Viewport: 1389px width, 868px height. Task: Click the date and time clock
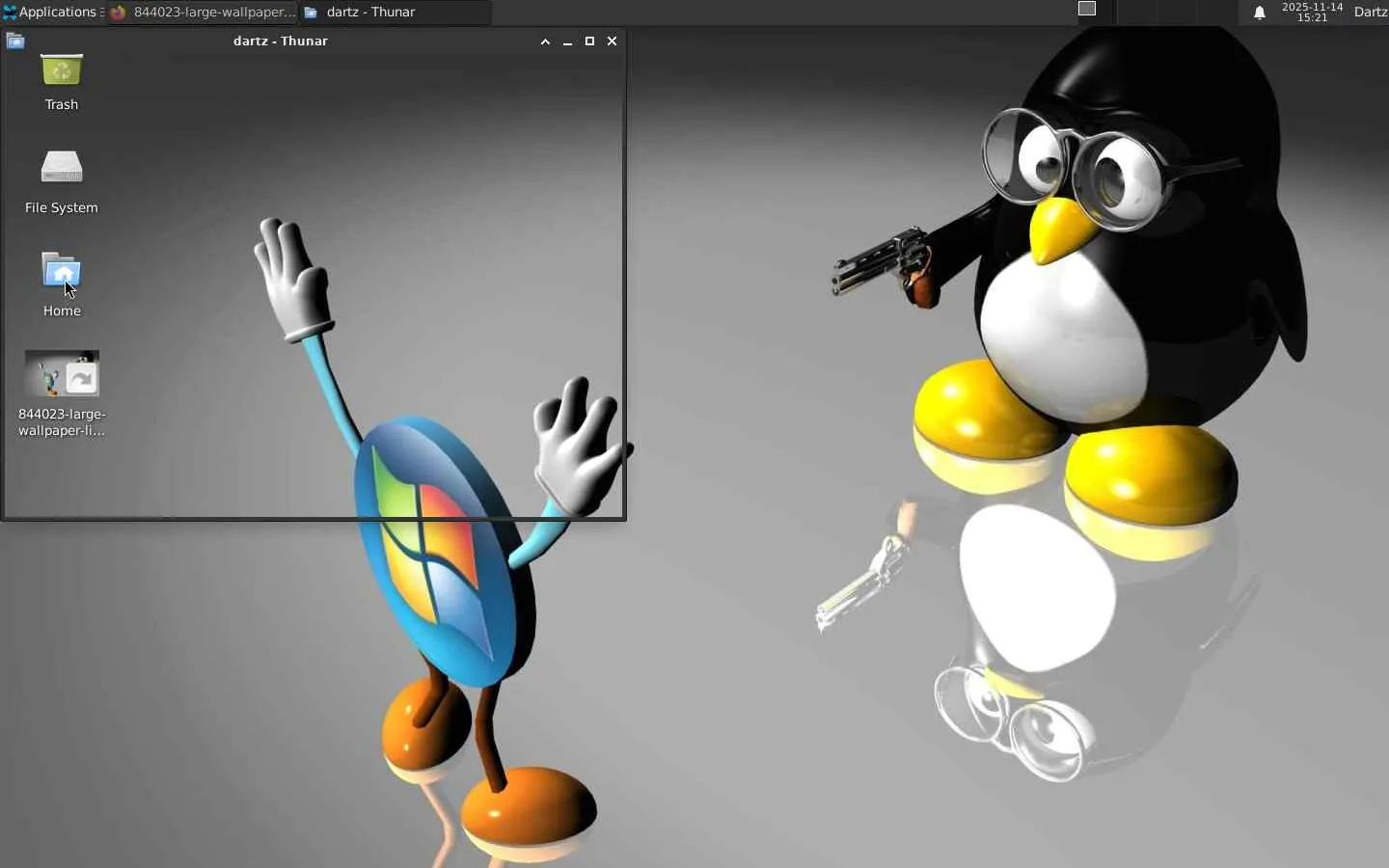(1312, 13)
